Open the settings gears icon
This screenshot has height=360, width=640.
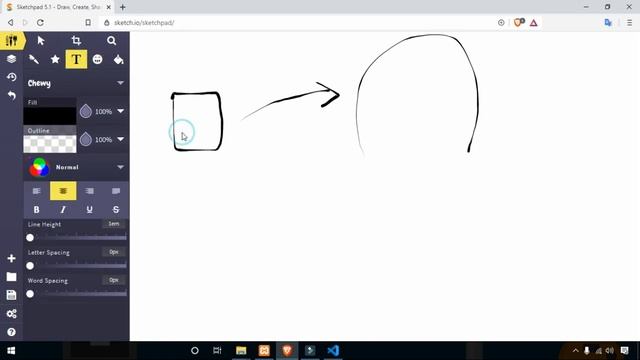11,313
